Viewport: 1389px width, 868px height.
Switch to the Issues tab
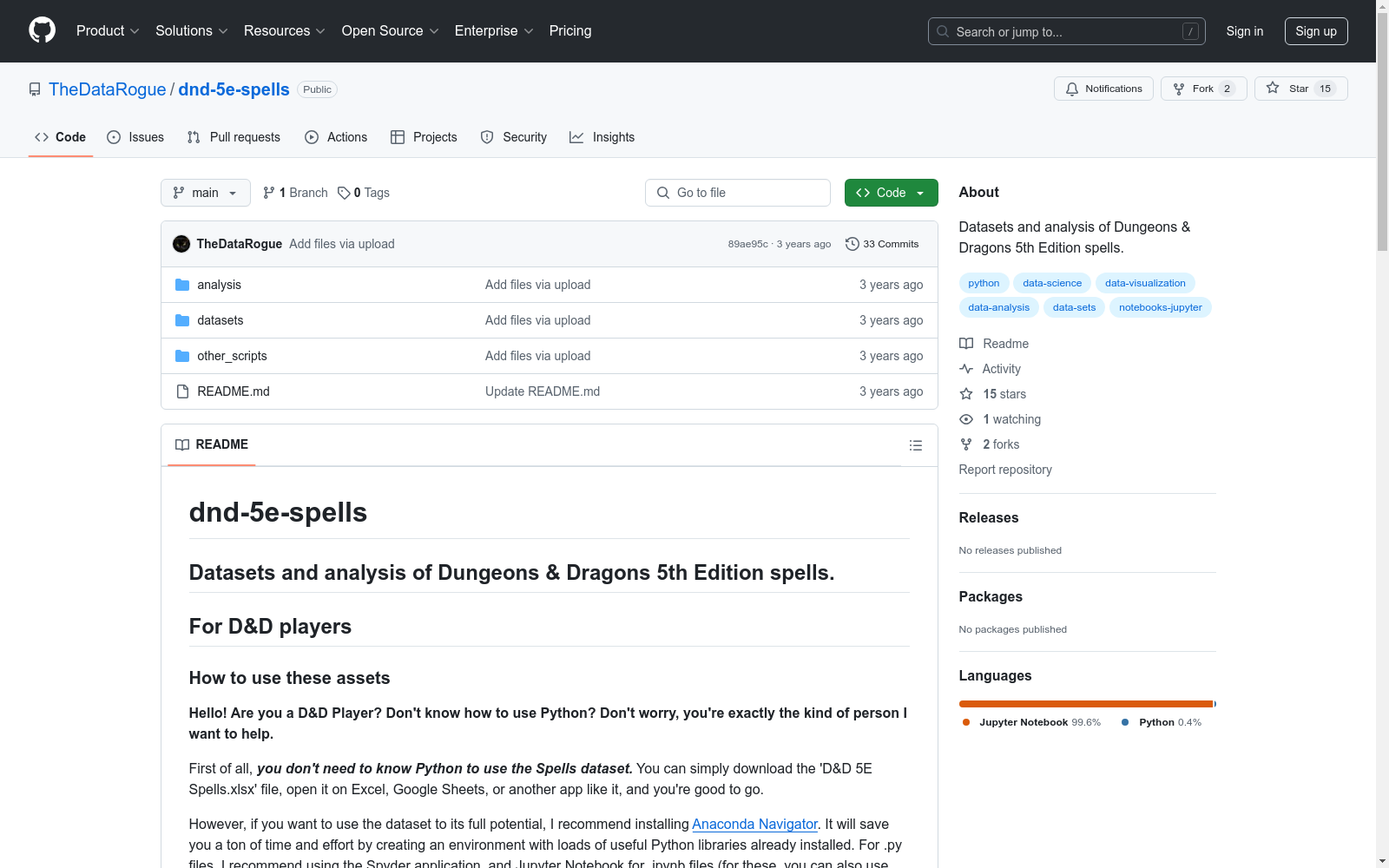click(135, 137)
